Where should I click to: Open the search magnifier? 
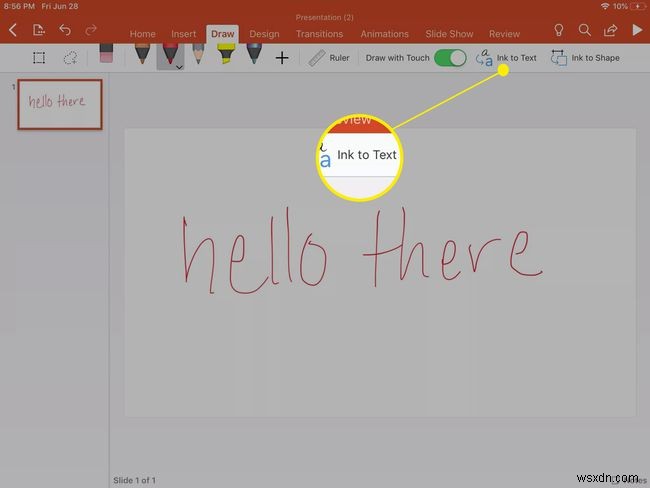tap(585, 30)
